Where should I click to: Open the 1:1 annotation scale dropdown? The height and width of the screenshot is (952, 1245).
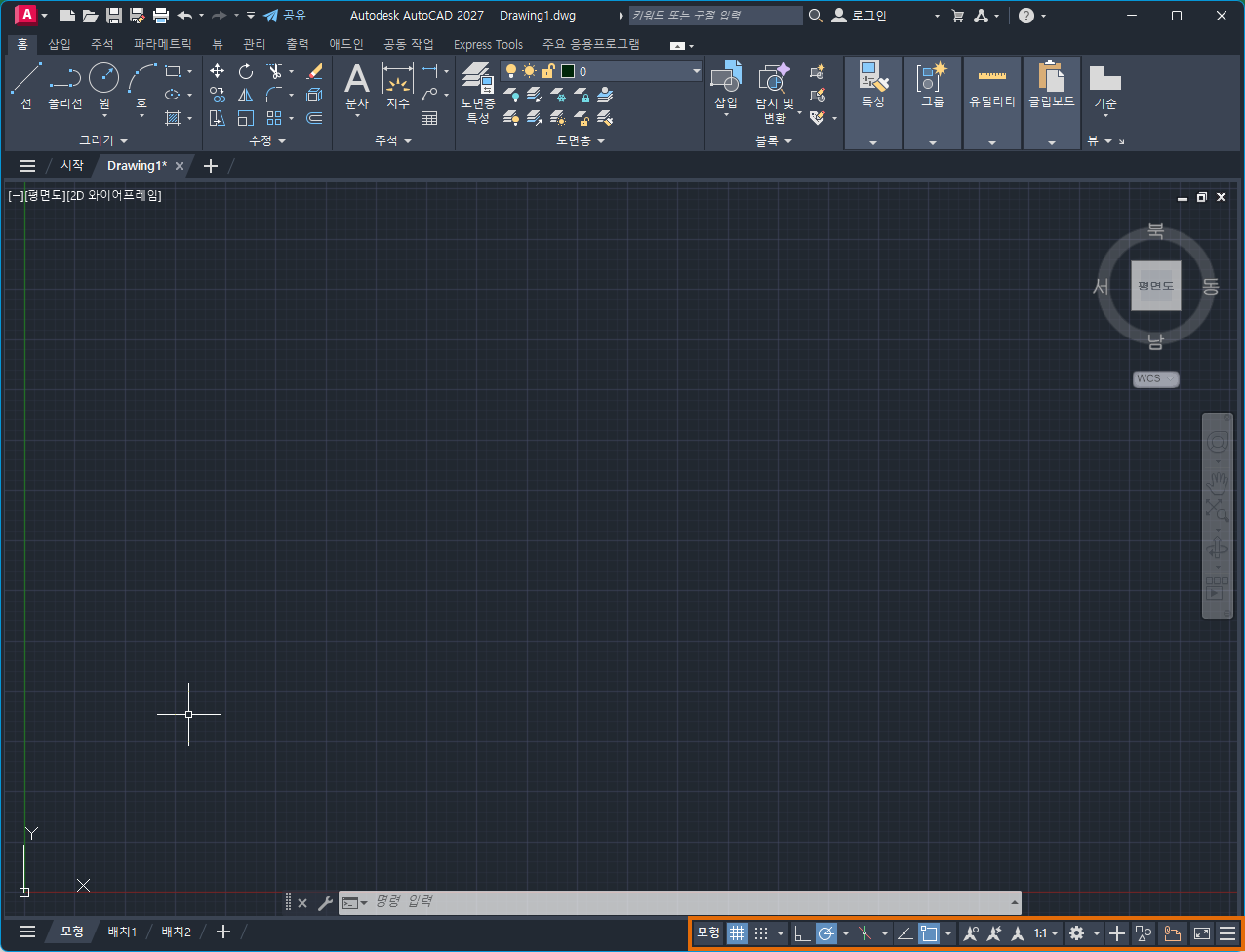pos(1046,933)
